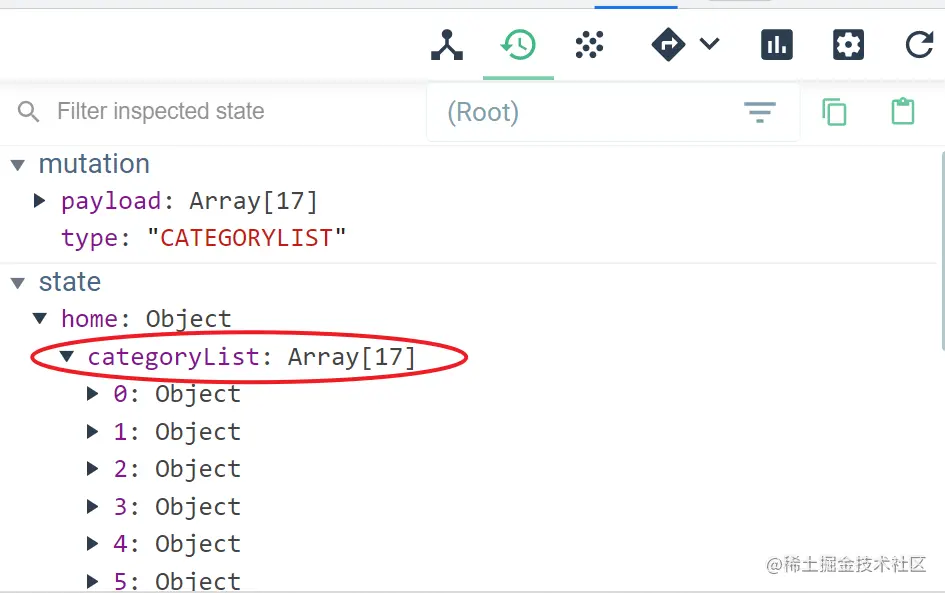Click the search magnifier icon

click(x=28, y=112)
